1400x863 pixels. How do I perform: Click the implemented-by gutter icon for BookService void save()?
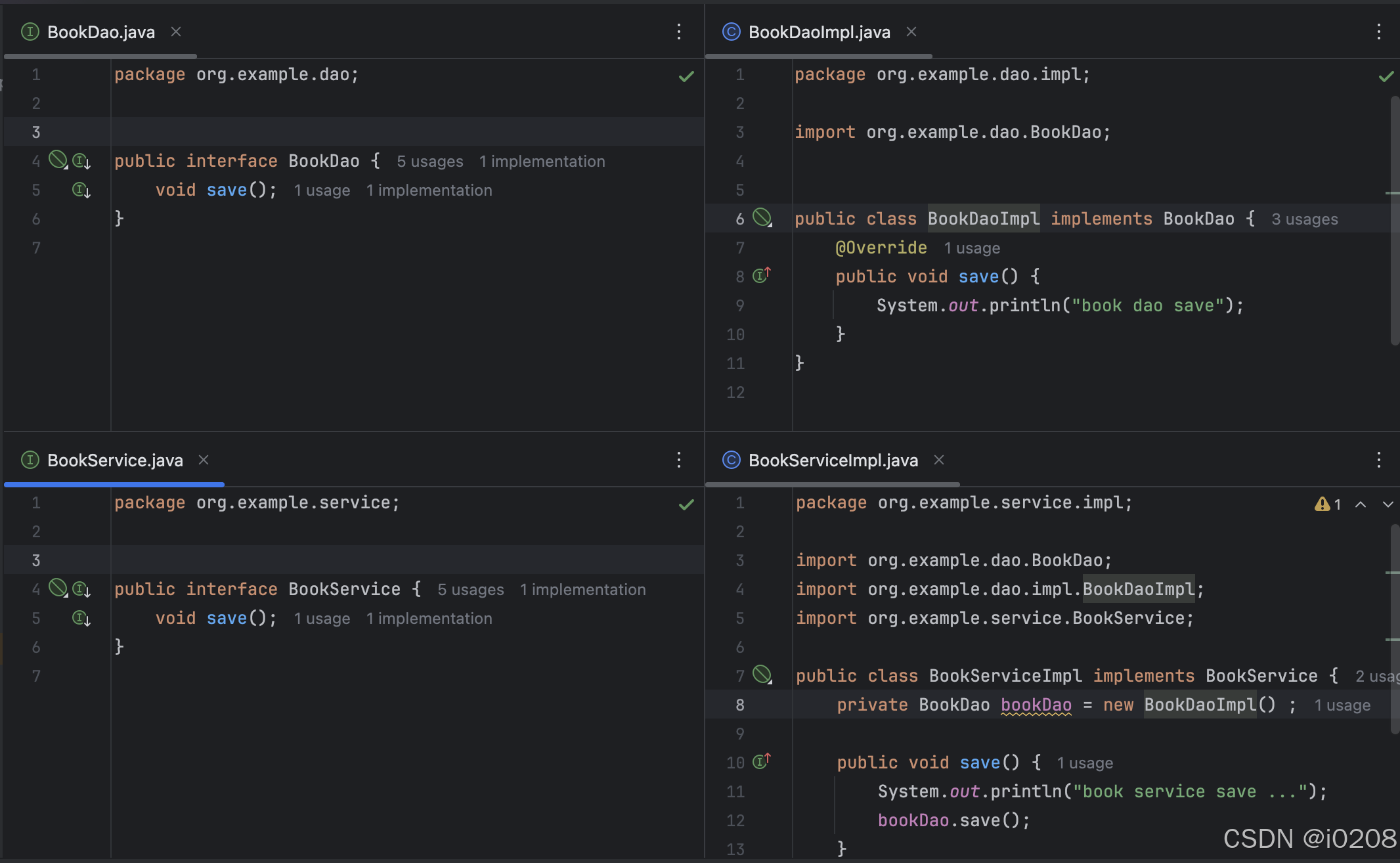coord(81,618)
